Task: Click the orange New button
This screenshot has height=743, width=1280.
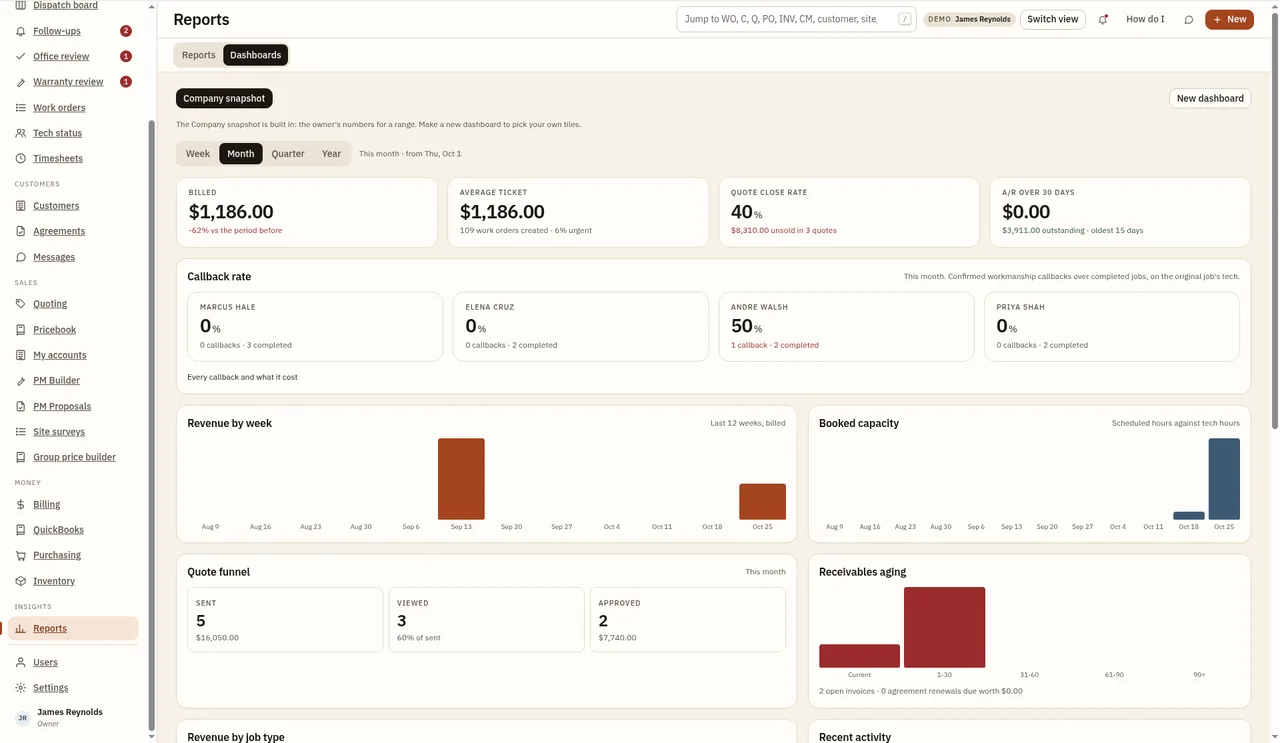Action: 1229,19
